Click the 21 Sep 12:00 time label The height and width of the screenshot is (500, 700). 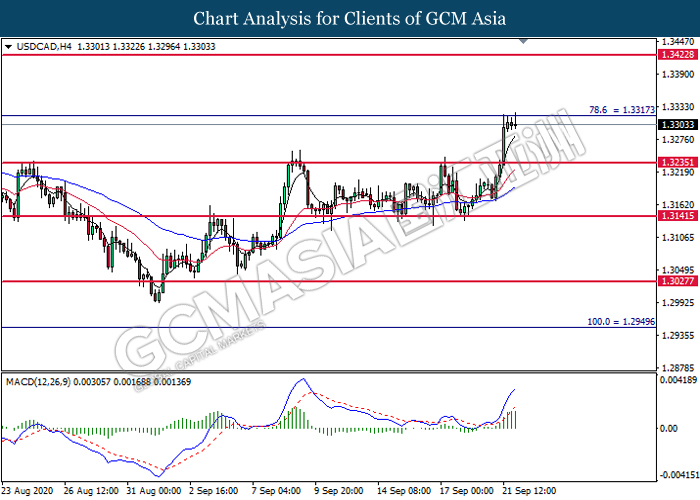click(528, 492)
